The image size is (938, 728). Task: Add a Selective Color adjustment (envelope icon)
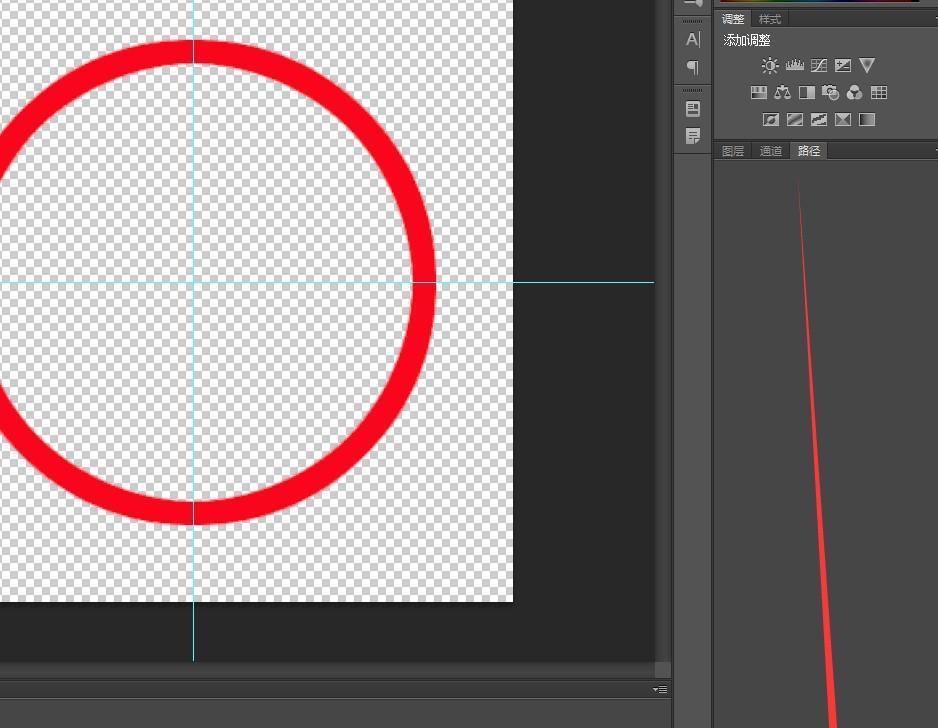(842, 120)
